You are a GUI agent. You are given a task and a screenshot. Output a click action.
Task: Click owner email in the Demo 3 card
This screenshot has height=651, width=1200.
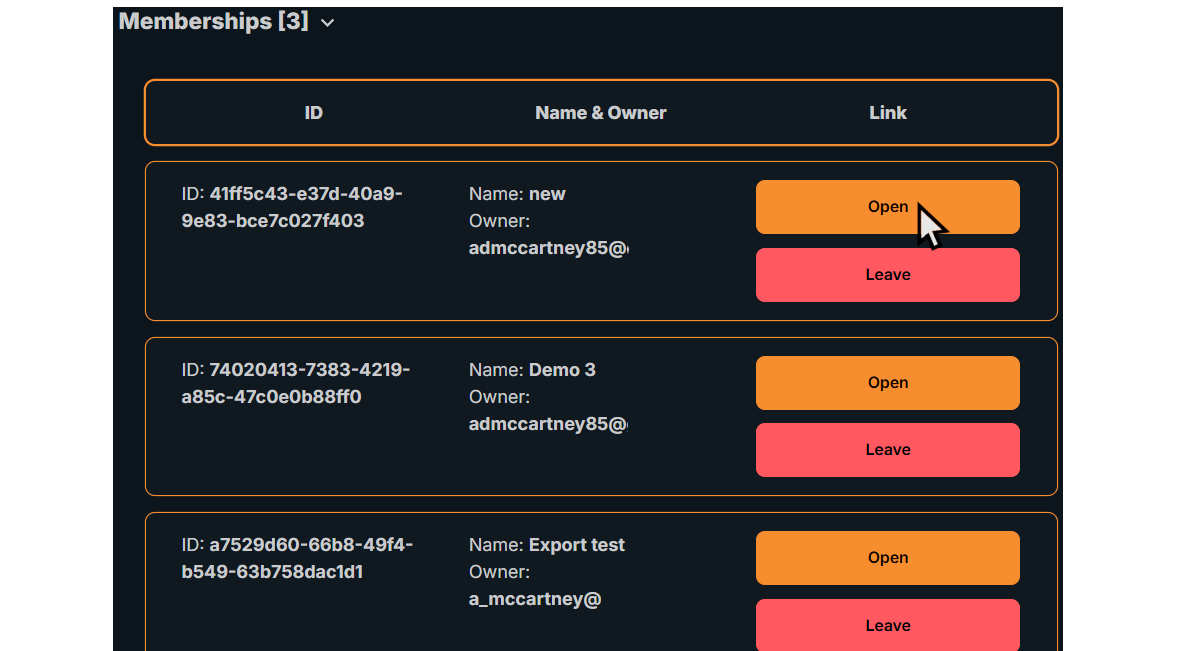pyautogui.click(x=548, y=424)
